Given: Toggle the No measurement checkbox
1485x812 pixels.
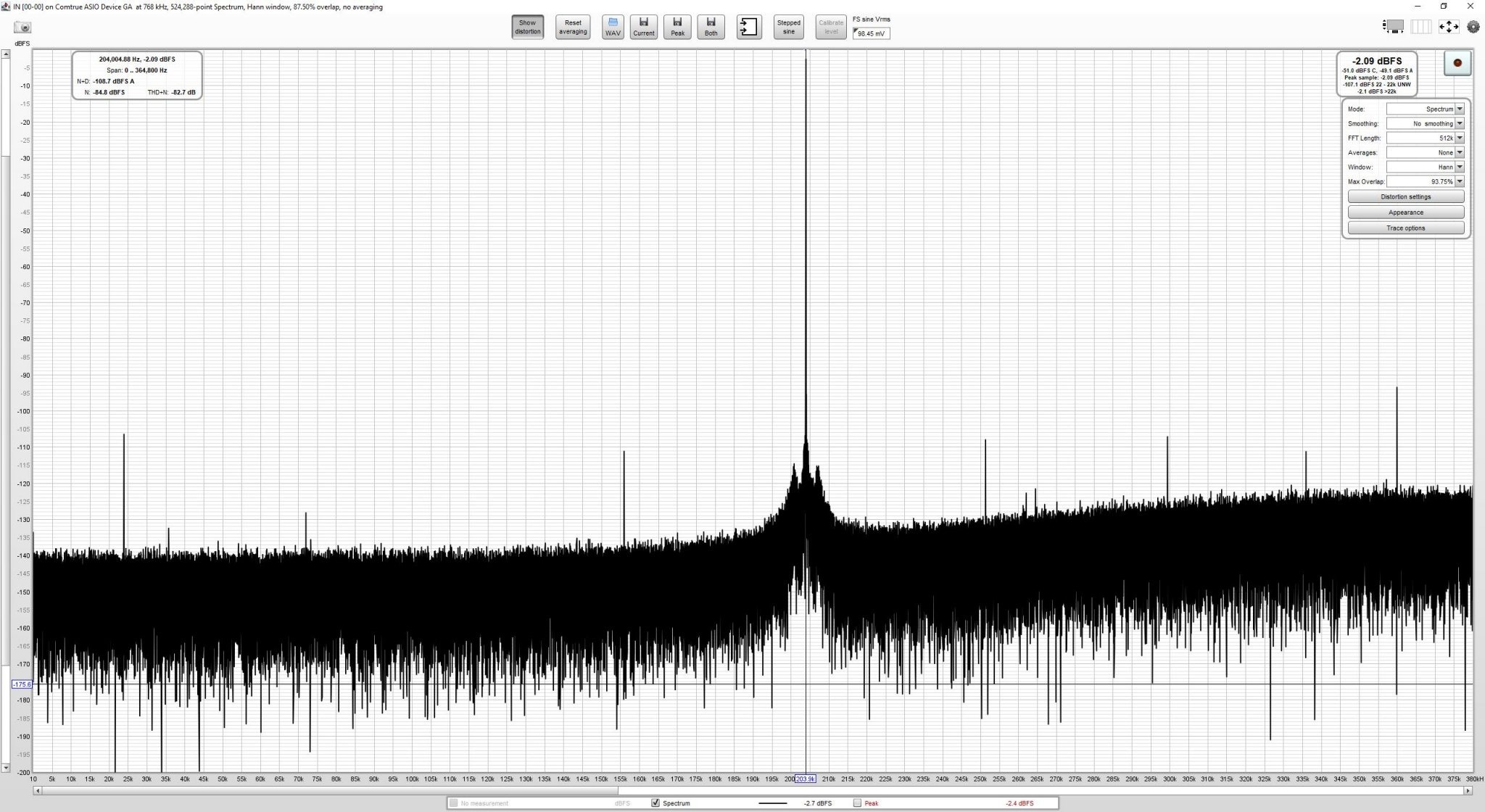Looking at the screenshot, I should (453, 803).
